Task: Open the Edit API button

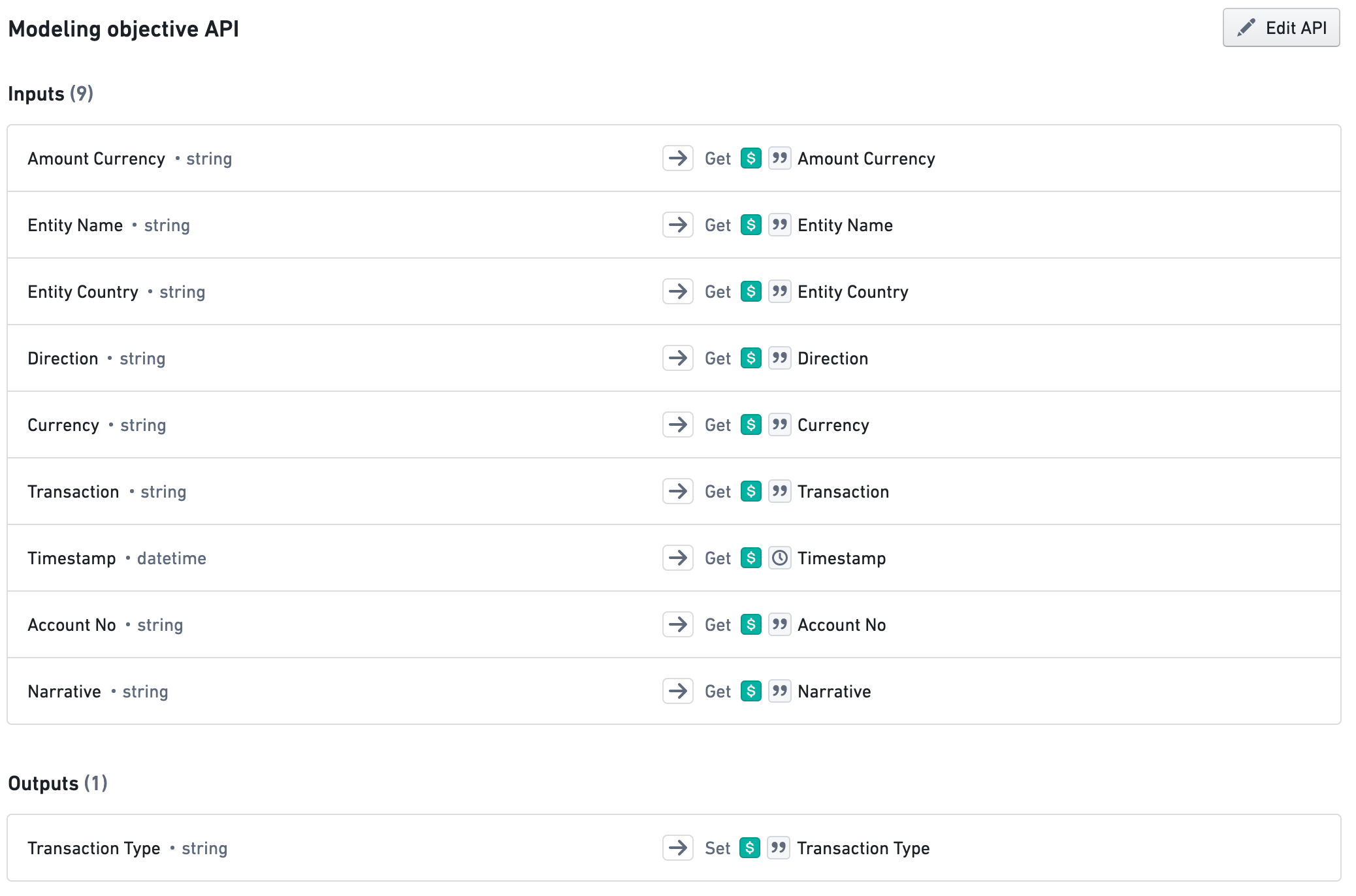Action: 1280,27
